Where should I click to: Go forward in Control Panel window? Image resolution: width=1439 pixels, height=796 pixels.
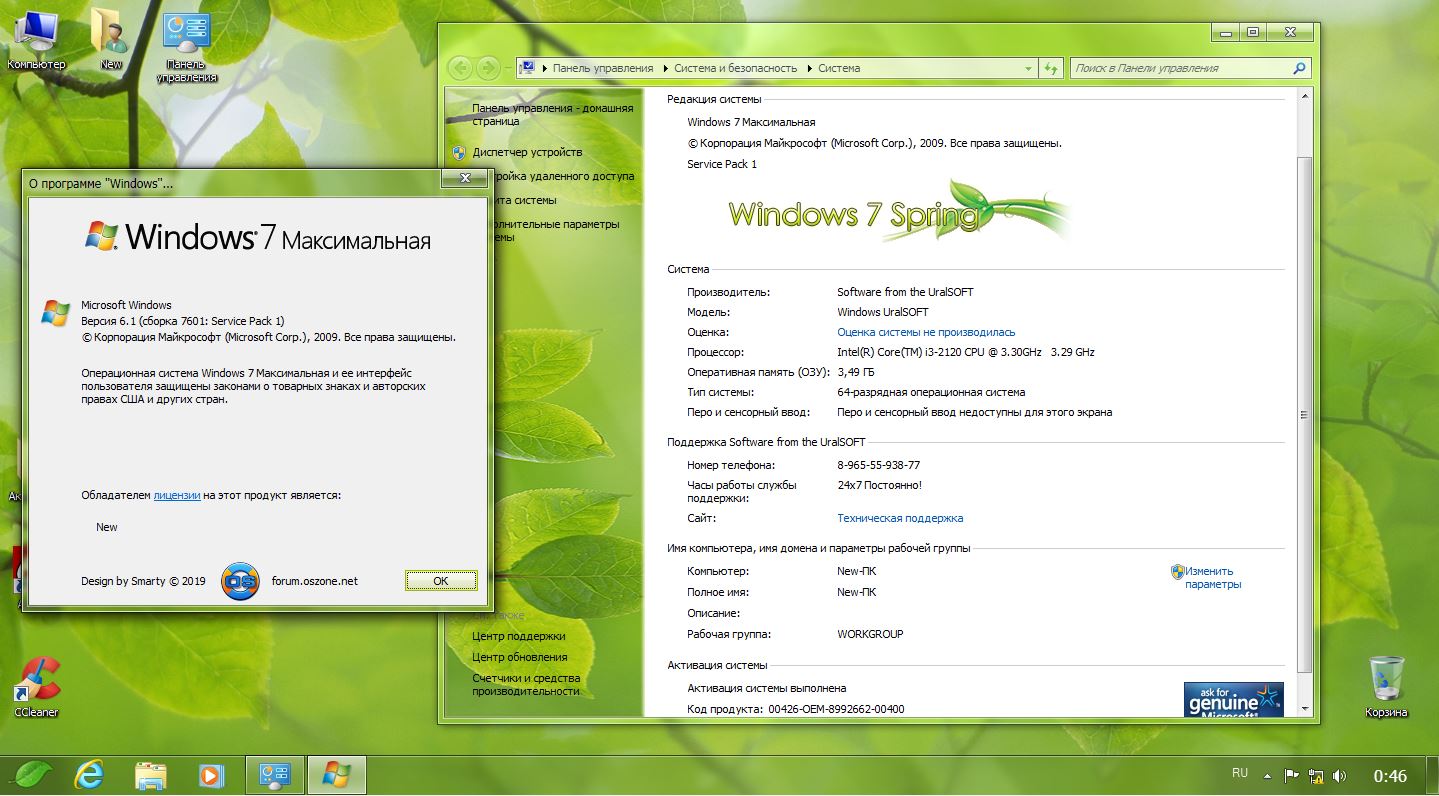pyautogui.click(x=488, y=68)
